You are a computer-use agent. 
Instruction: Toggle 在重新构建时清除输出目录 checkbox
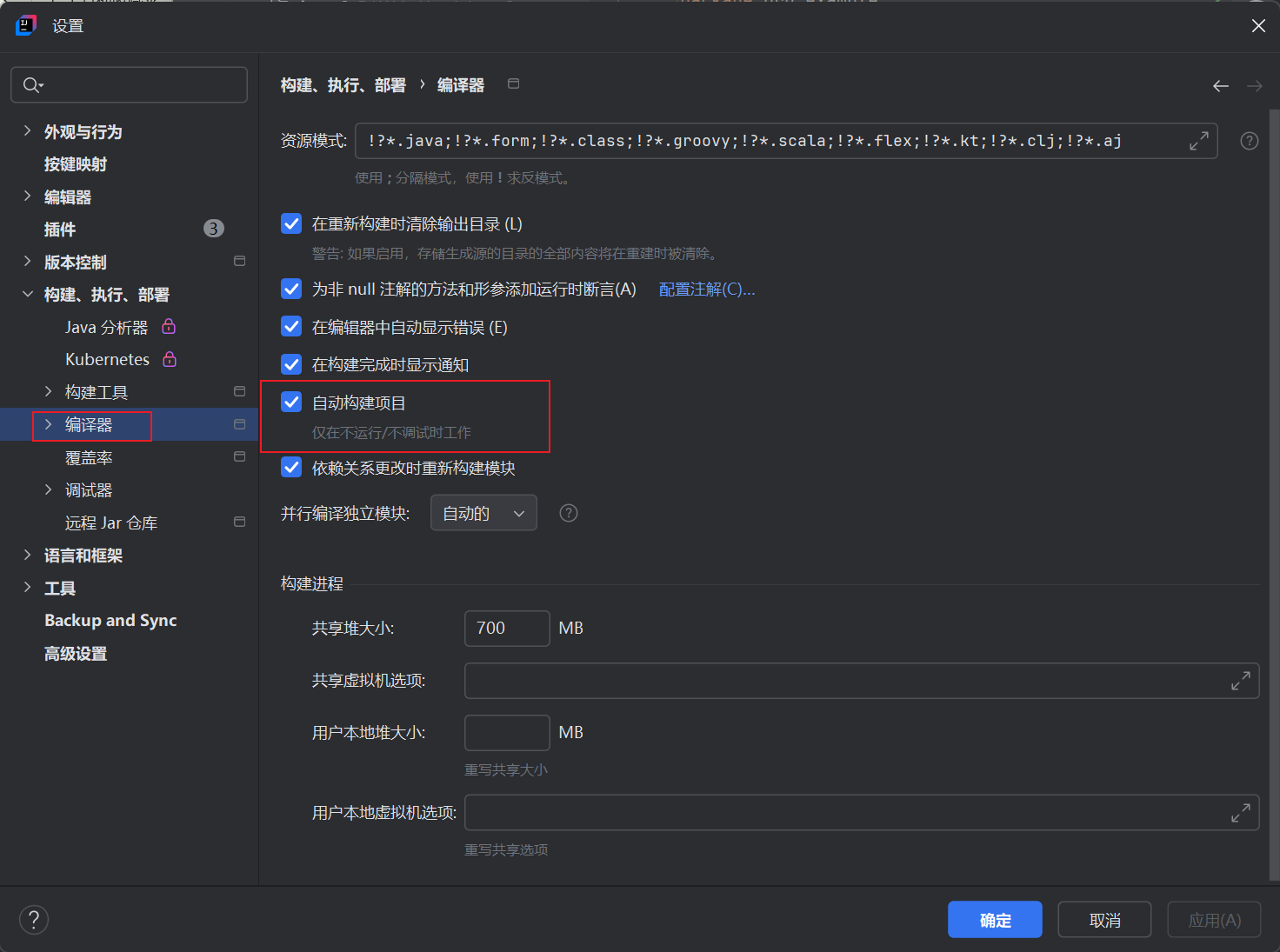pyautogui.click(x=291, y=224)
